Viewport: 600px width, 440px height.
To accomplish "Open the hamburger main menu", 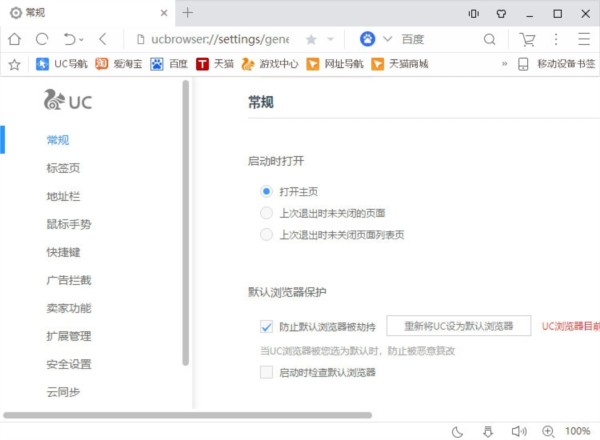I will [584, 39].
